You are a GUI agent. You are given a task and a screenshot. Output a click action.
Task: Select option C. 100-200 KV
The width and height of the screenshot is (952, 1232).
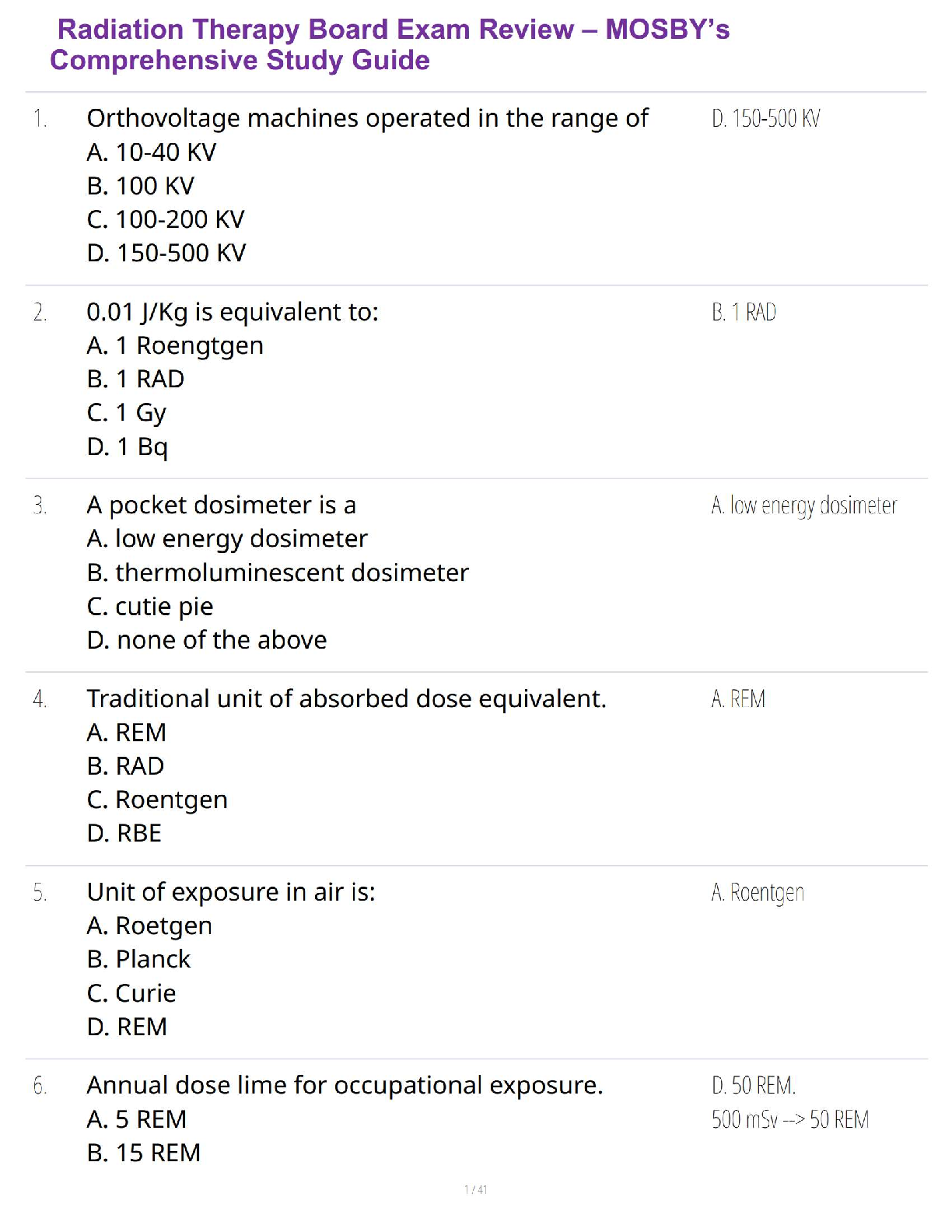166,219
